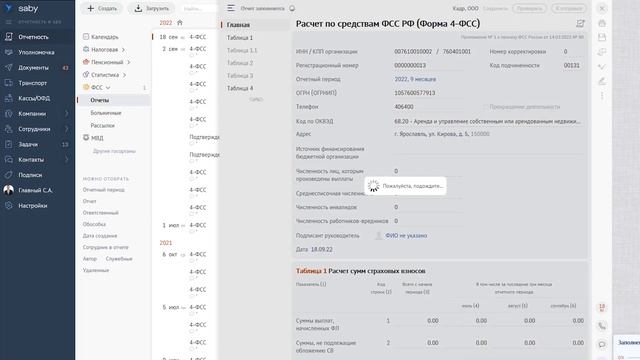Viewport: 640px width, 360px height.
Task: Switch to the Таблица 2 section
Action: pyautogui.click(x=240, y=63)
